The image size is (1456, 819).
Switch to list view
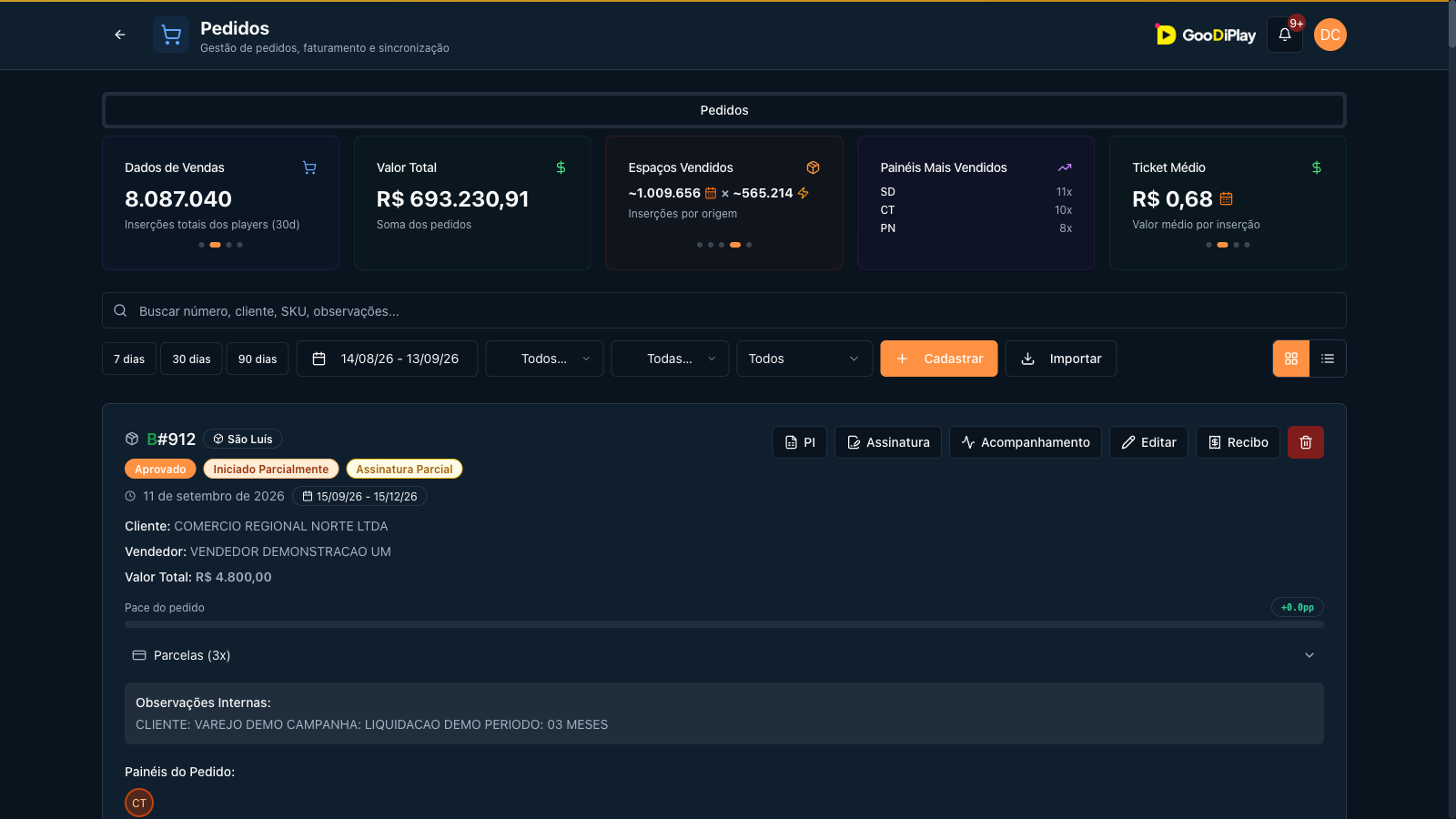click(1328, 359)
